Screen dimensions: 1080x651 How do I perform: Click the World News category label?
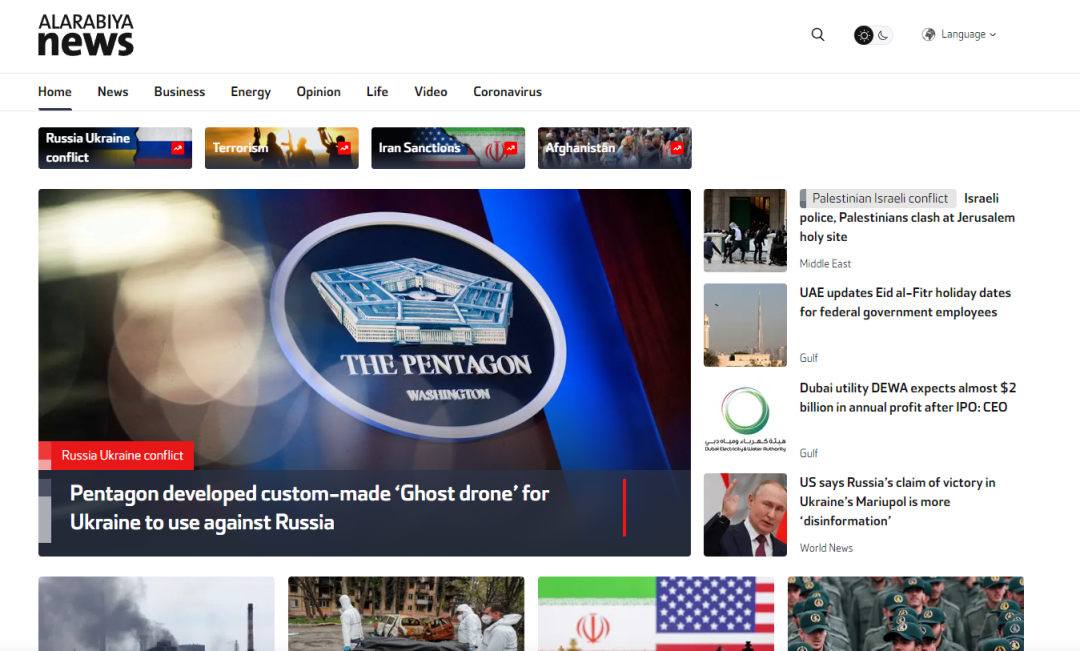[826, 548]
